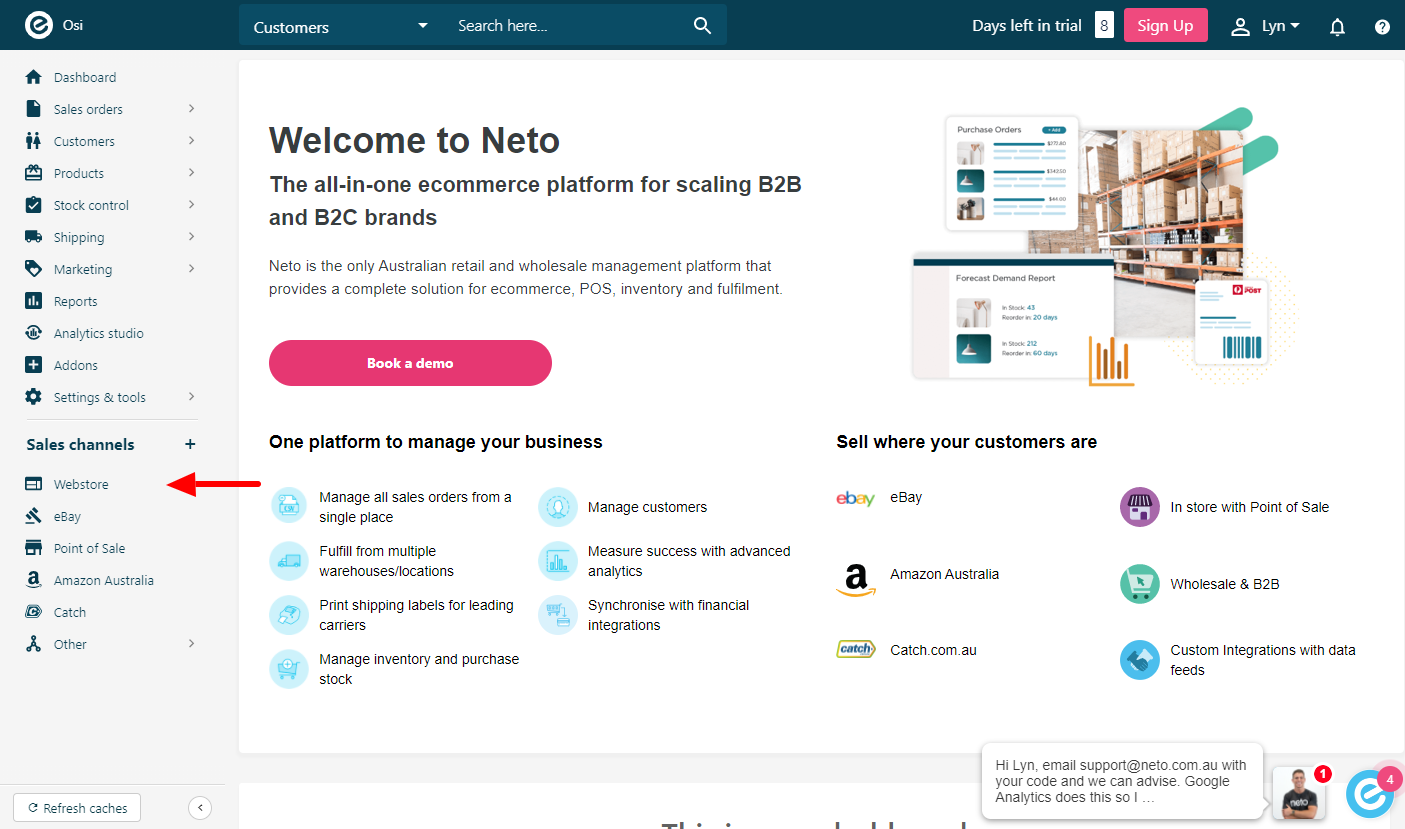The height and width of the screenshot is (829, 1405).
Task: Click the Wholesale & B2B cart icon
Action: (x=1140, y=584)
